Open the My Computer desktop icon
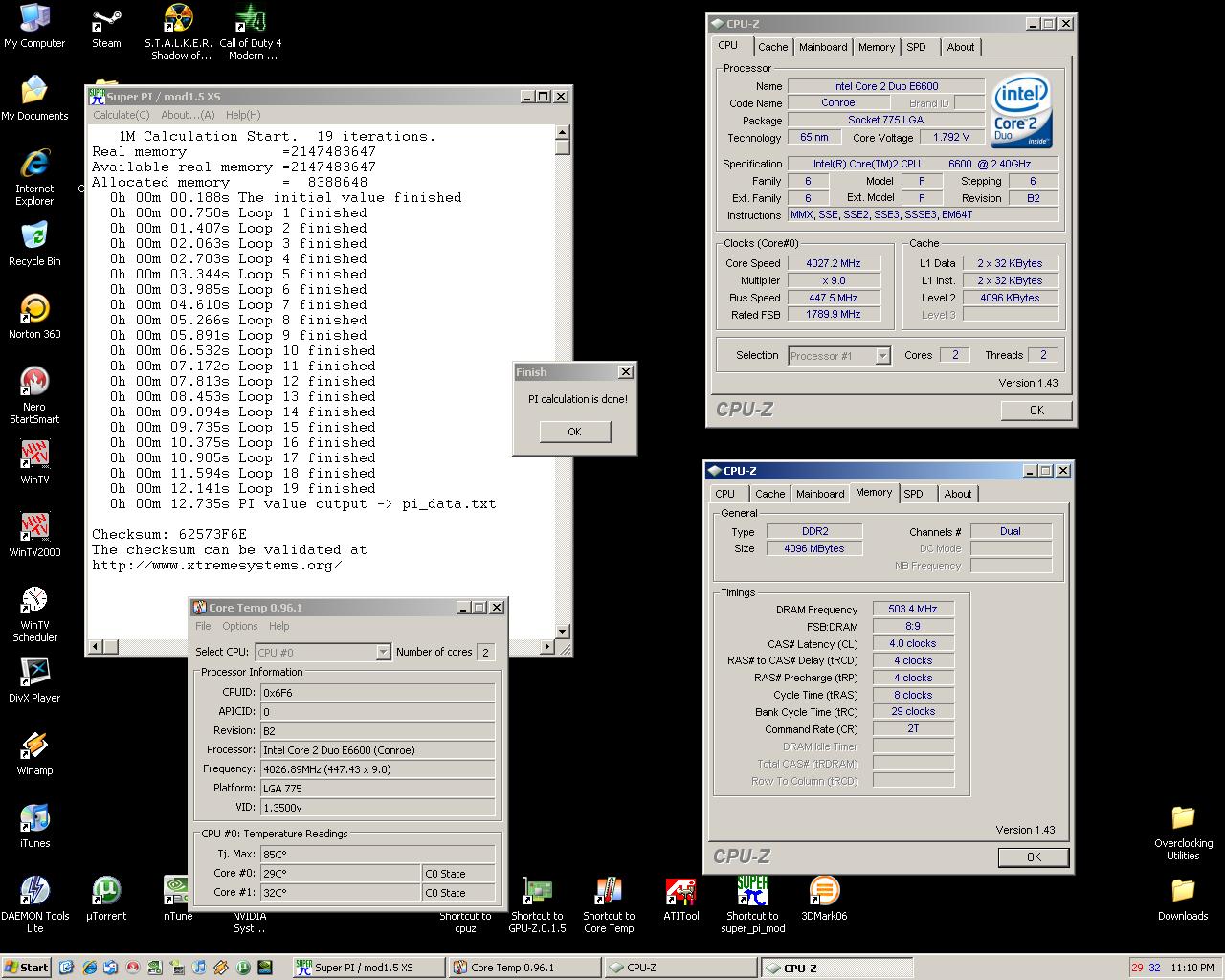Image resolution: width=1225 pixels, height=980 pixels. coord(34,26)
